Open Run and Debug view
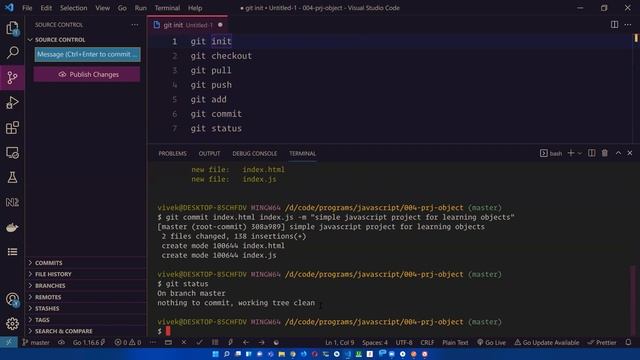The height and width of the screenshot is (360, 640). tap(12, 102)
